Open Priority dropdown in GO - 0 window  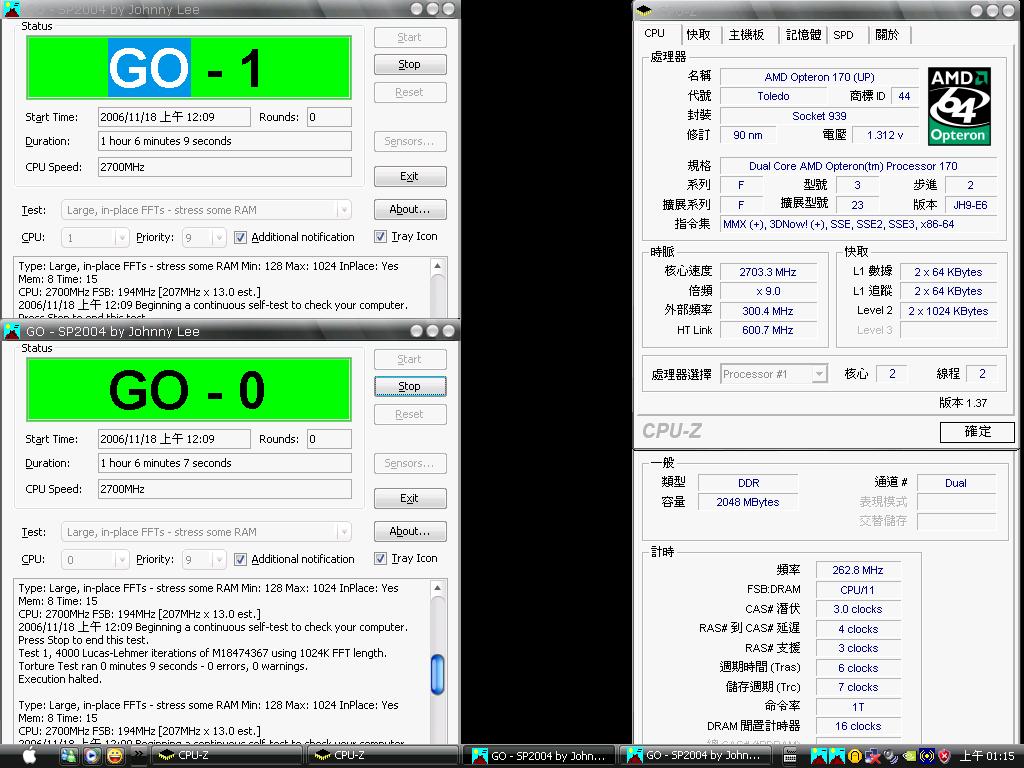(204, 560)
